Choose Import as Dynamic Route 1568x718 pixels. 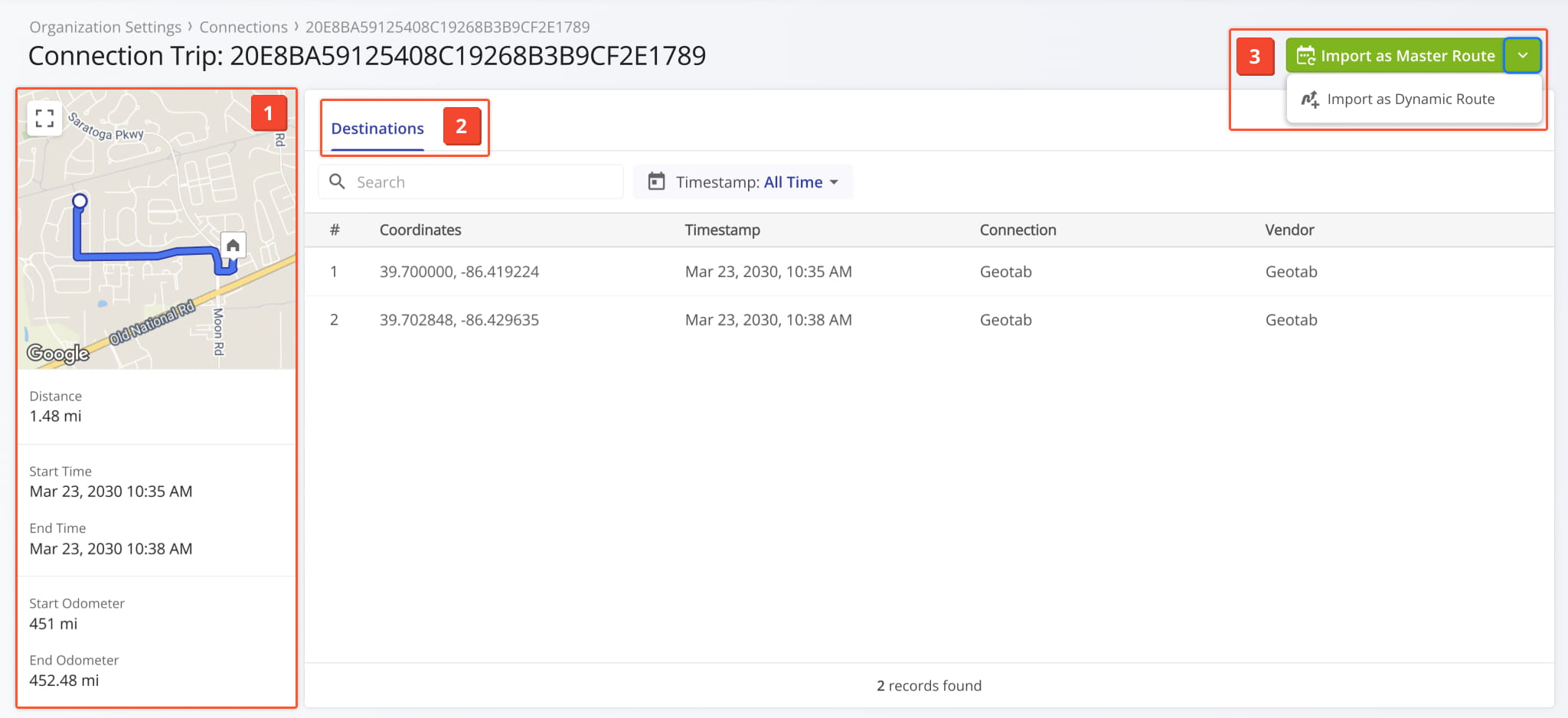click(x=1410, y=100)
